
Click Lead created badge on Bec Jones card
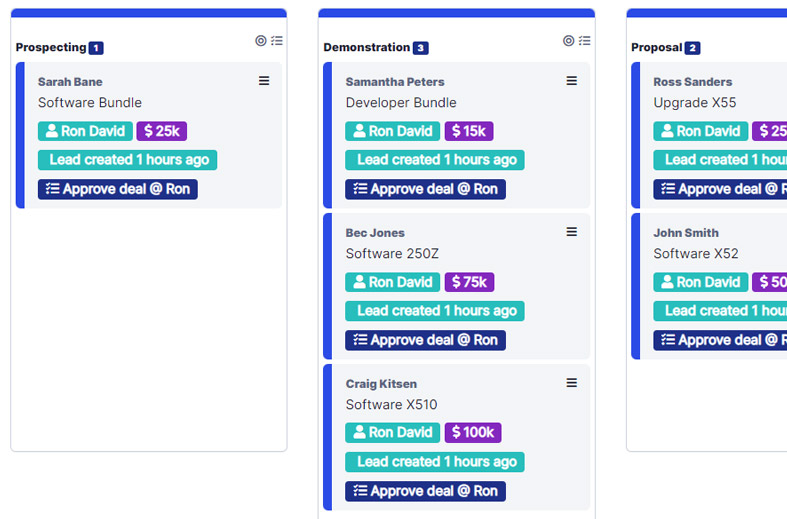[x=435, y=311]
